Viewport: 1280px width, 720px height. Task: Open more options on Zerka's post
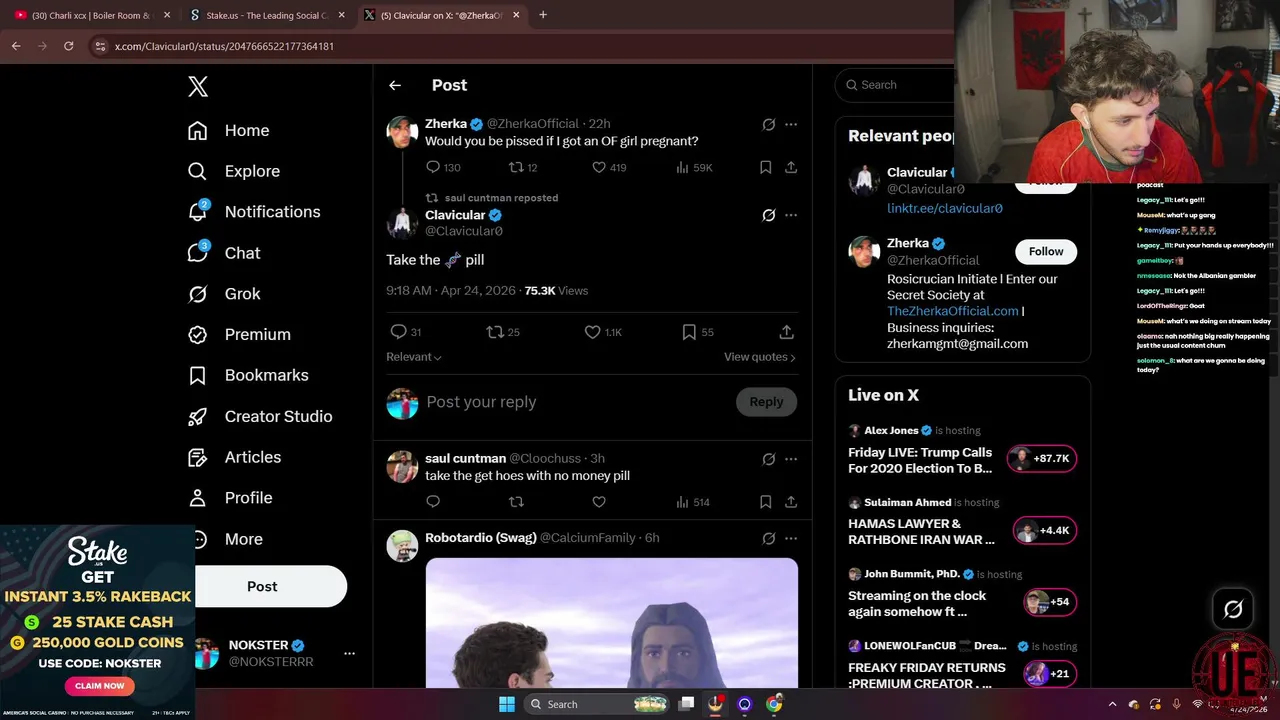pos(791,125)
